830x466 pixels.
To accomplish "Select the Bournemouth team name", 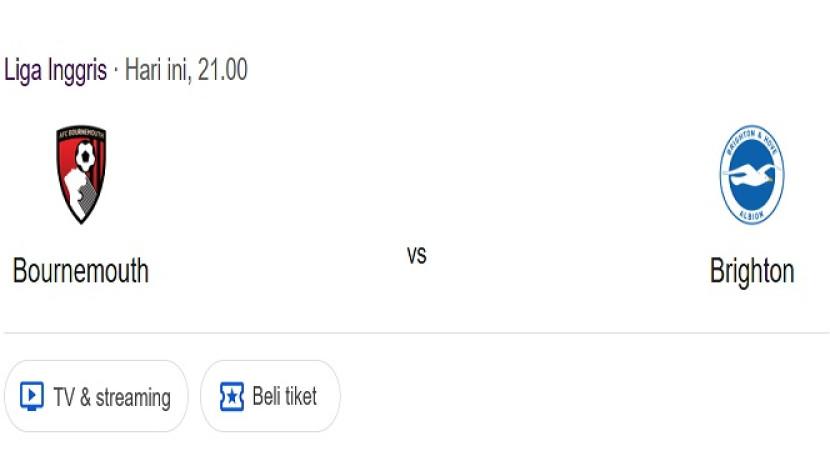I will (81, 271).
